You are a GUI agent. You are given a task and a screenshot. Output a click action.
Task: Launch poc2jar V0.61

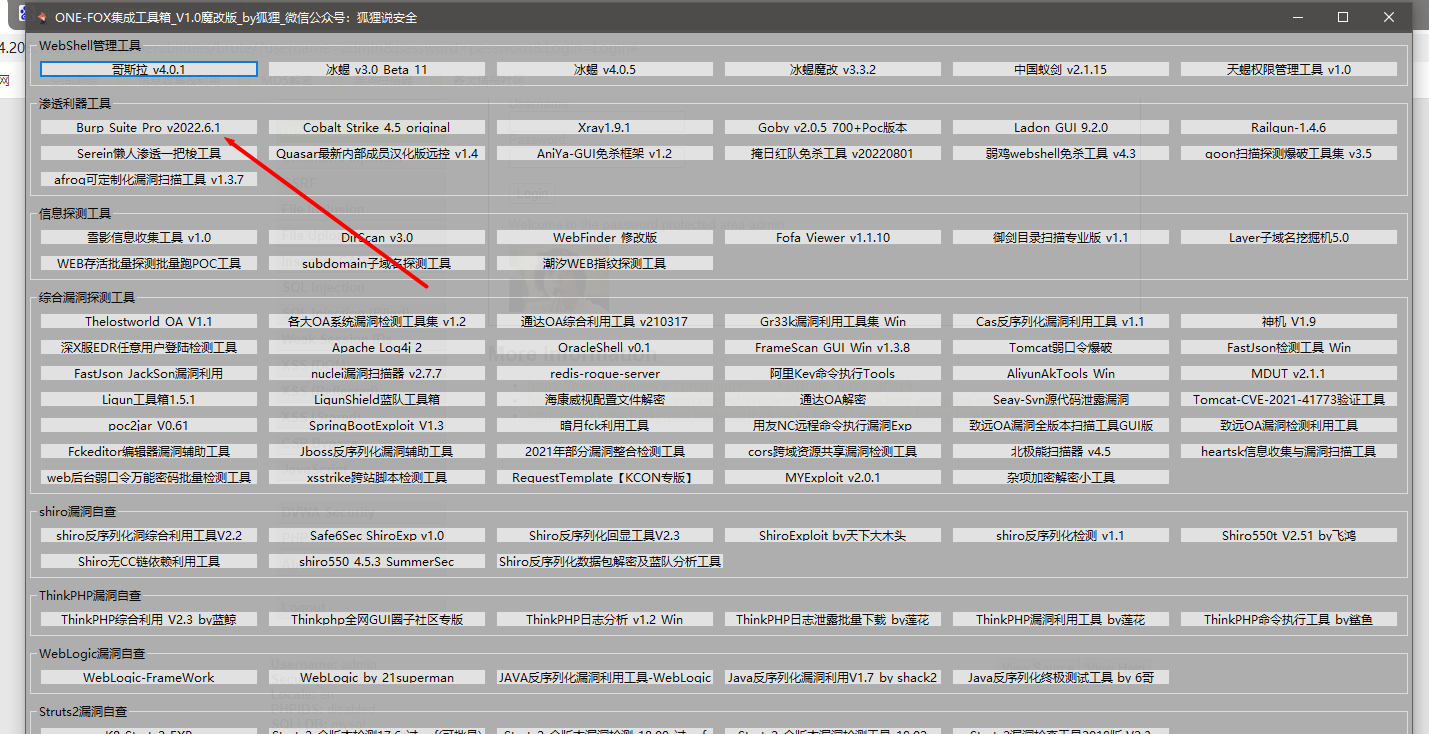point(149,426)
